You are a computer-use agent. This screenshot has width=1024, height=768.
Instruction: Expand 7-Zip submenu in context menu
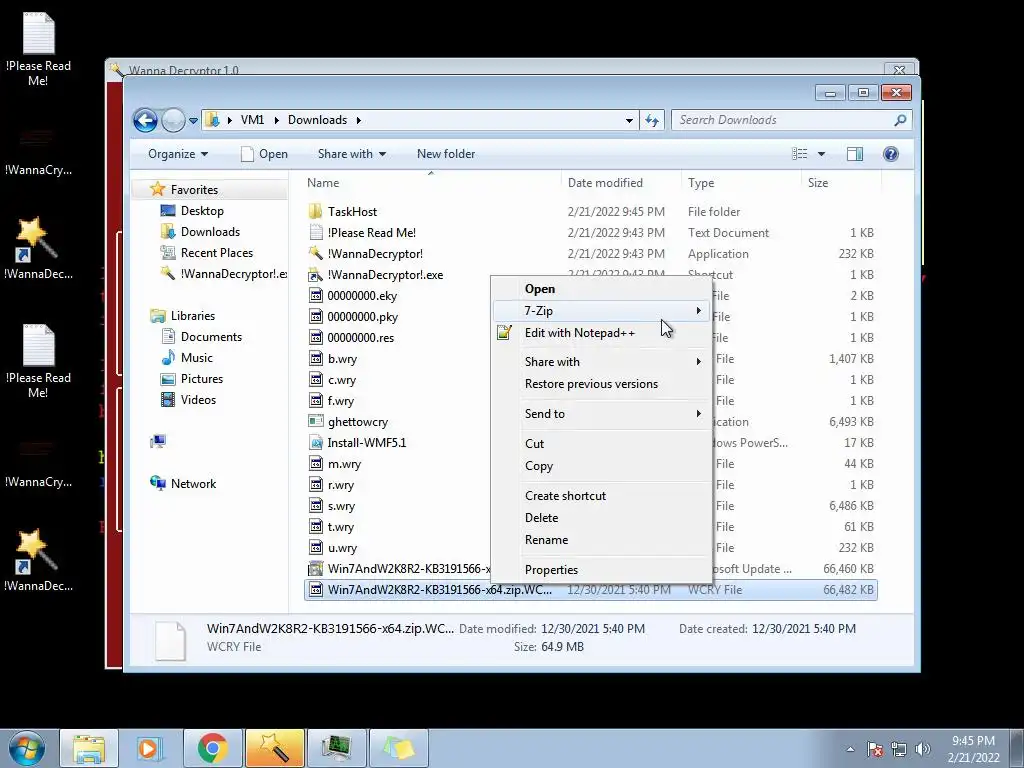(x=601, y=311)
